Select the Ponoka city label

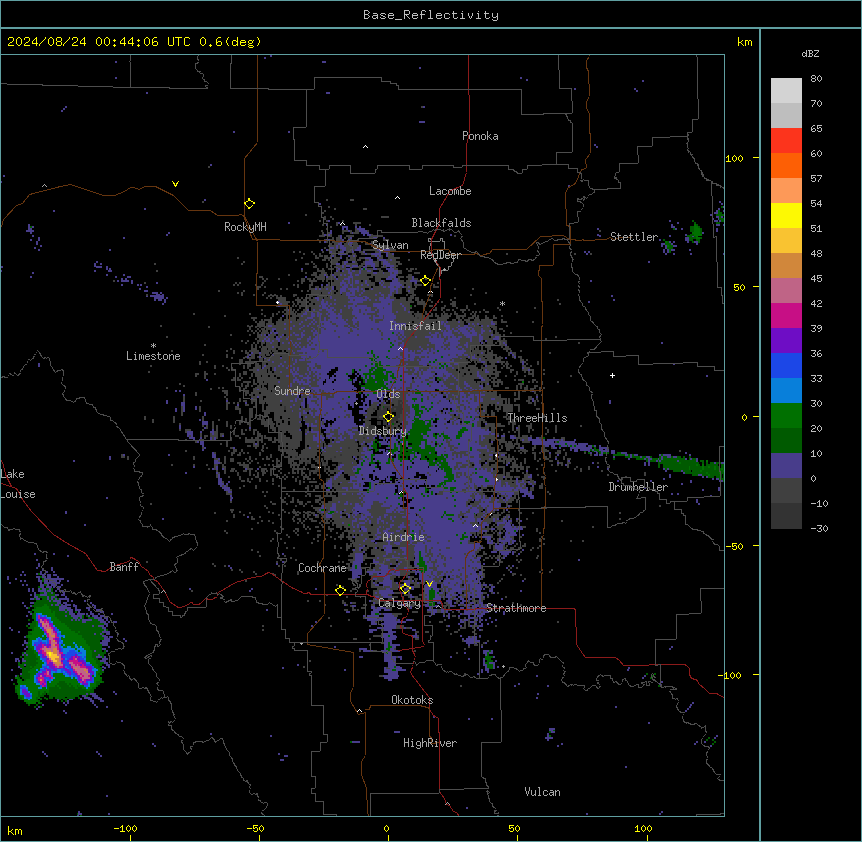pos(480,136)
